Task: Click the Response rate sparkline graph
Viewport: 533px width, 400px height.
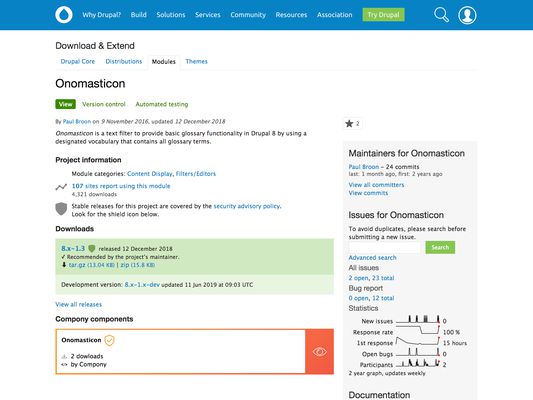Action: [418, 330]
